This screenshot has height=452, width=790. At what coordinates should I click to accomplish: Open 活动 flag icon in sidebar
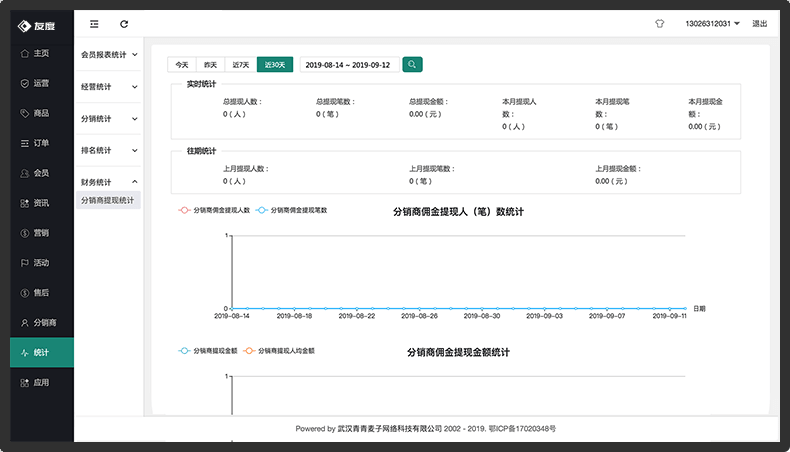25,263
